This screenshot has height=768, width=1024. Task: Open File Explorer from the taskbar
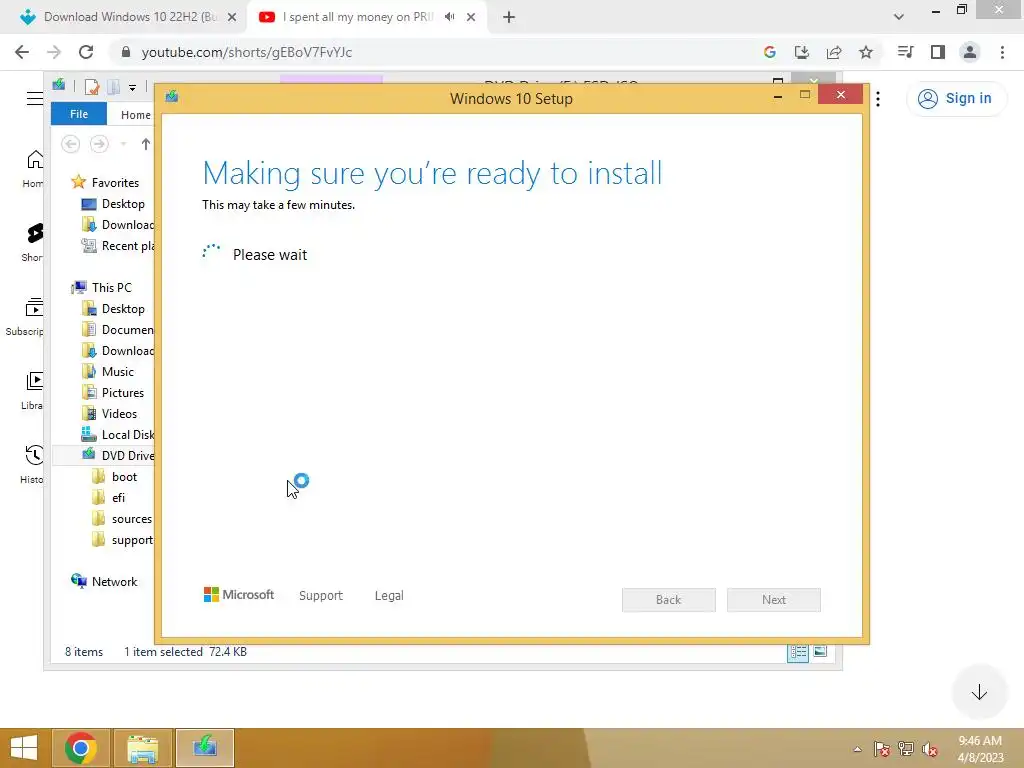pyautogui.click(x=142, y=748)
